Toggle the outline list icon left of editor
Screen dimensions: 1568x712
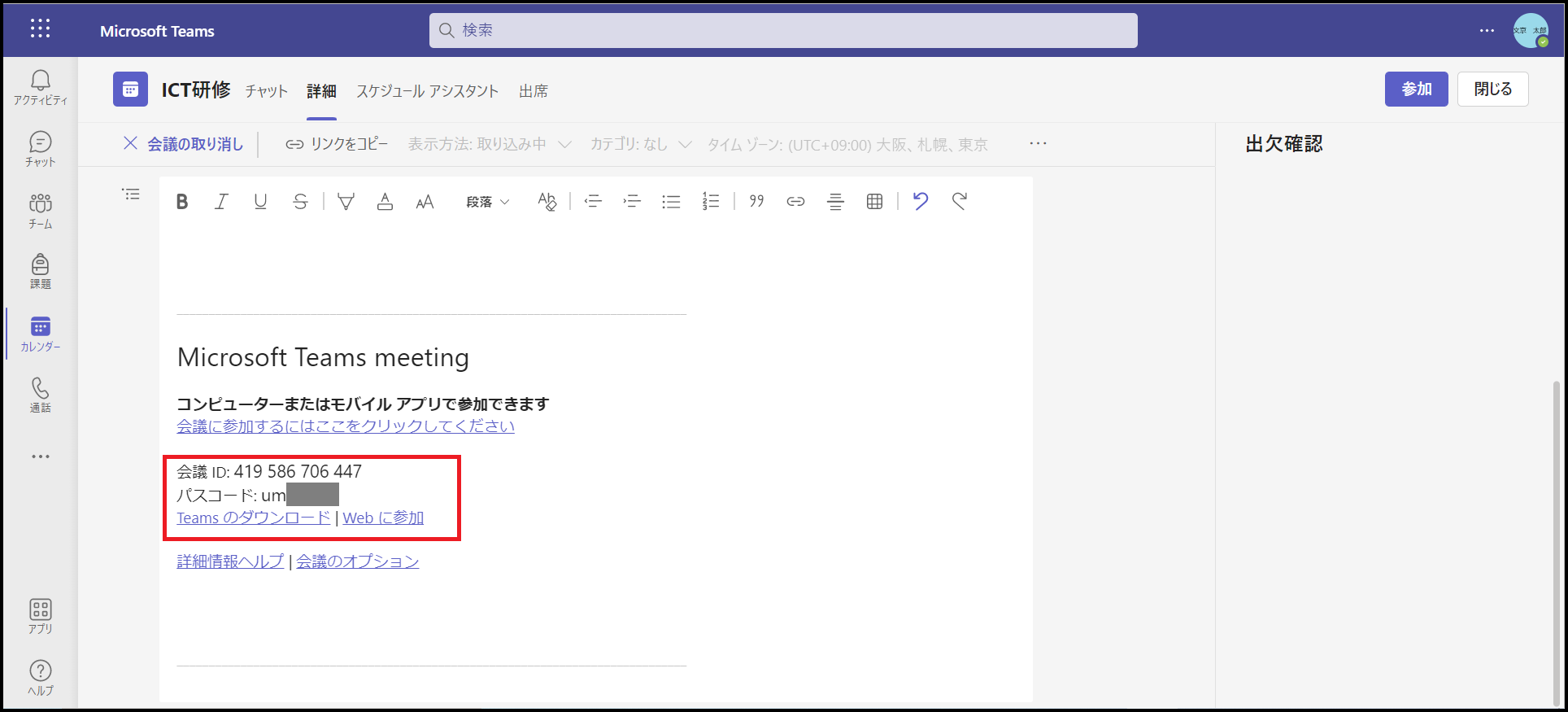131,194
